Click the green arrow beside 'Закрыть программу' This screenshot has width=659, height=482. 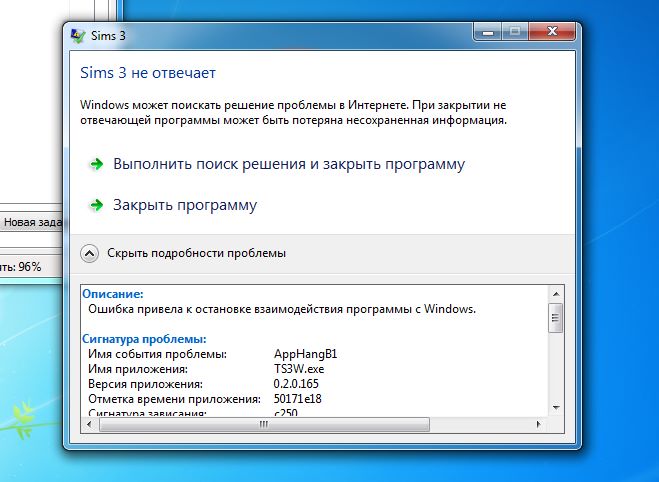[x=97, y=205]
